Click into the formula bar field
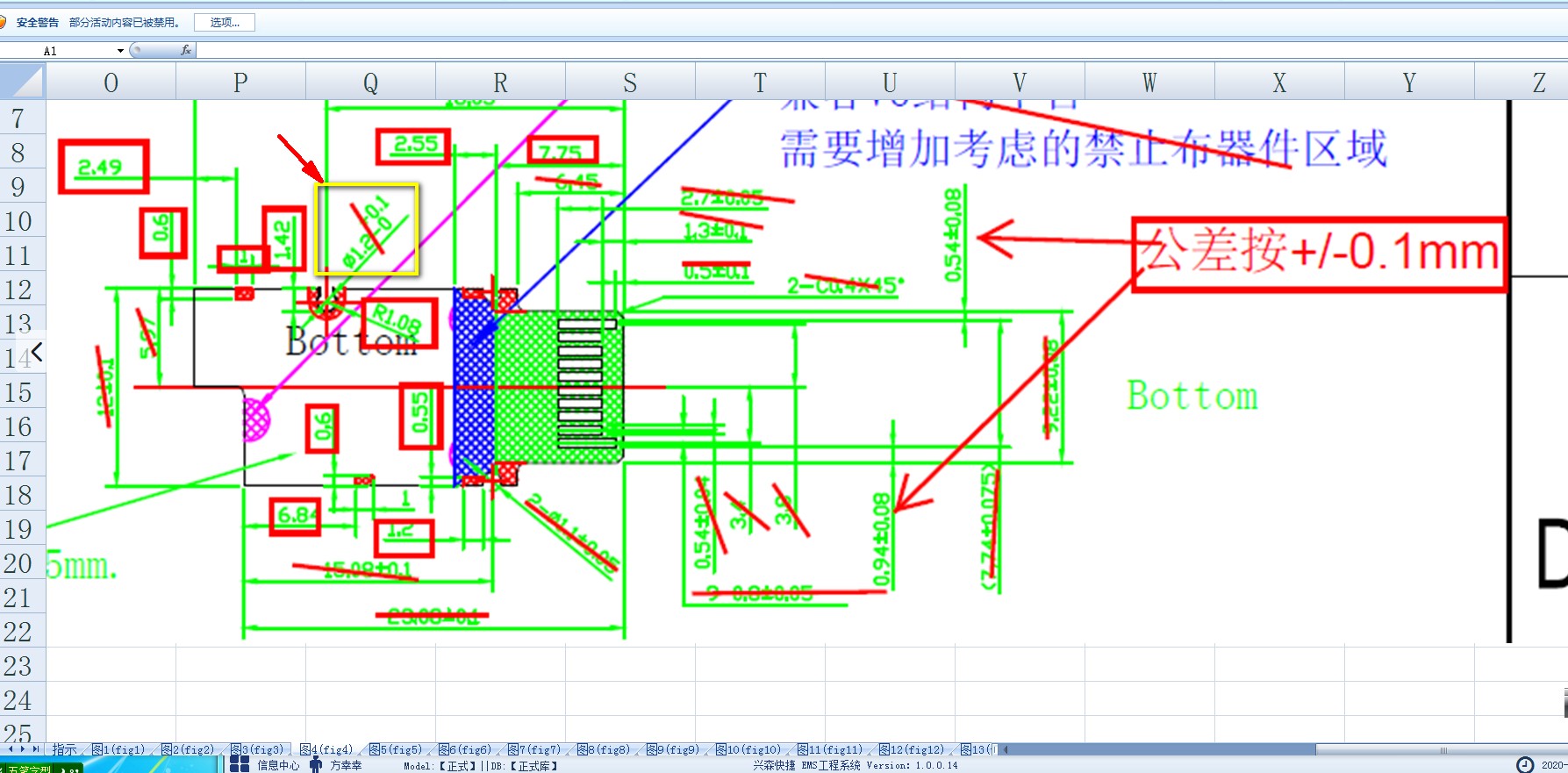 click(x=882, y=51)
